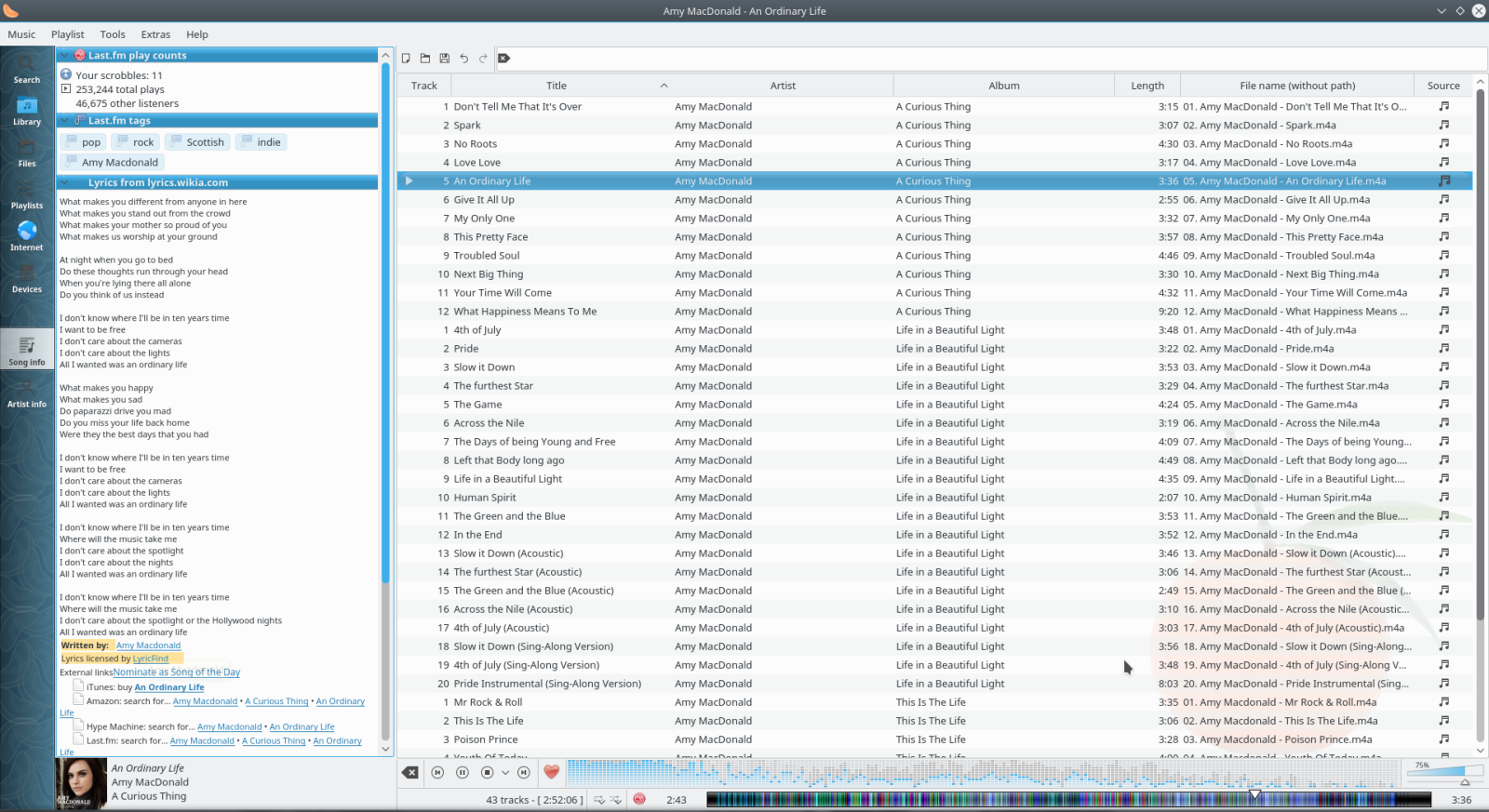The height and width of the screenshot is (812, 1489).
Task: Open the Music menu
Action: tap(21, 34)
